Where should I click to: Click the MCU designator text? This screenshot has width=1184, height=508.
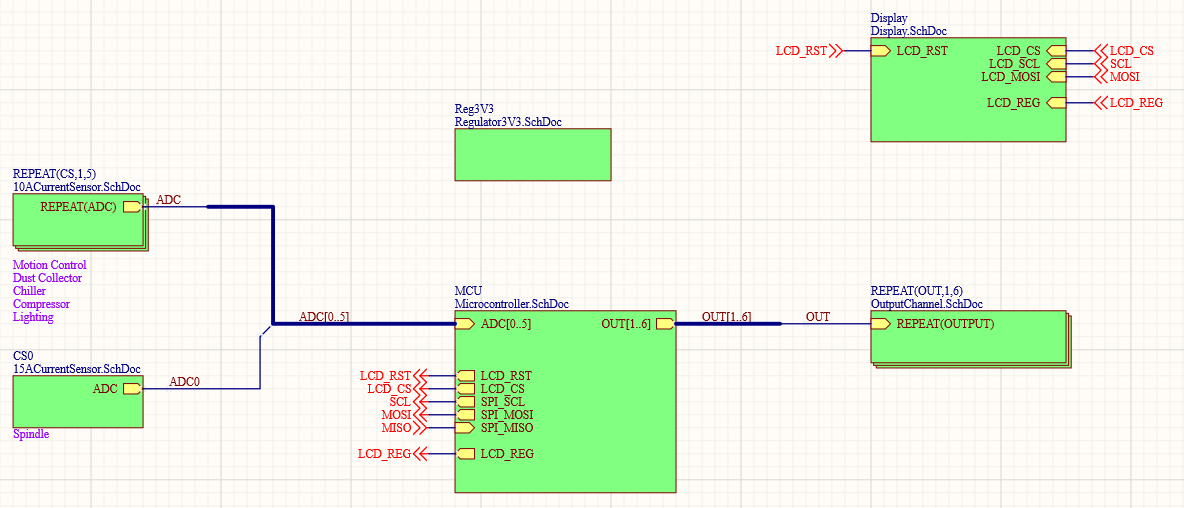(468, 291)
